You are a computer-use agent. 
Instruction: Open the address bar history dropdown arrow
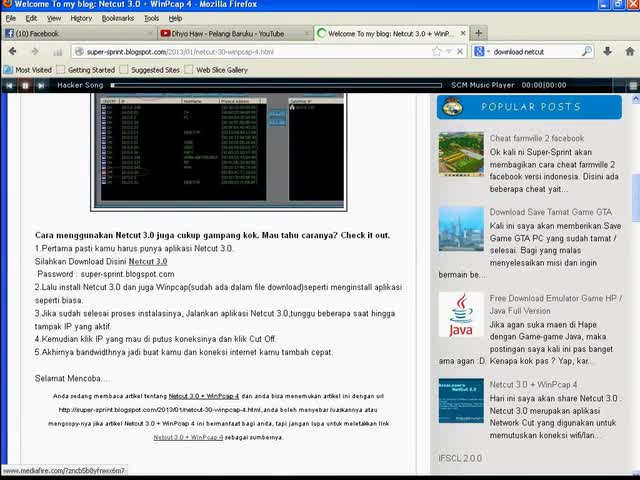click(x=449, y=51)
